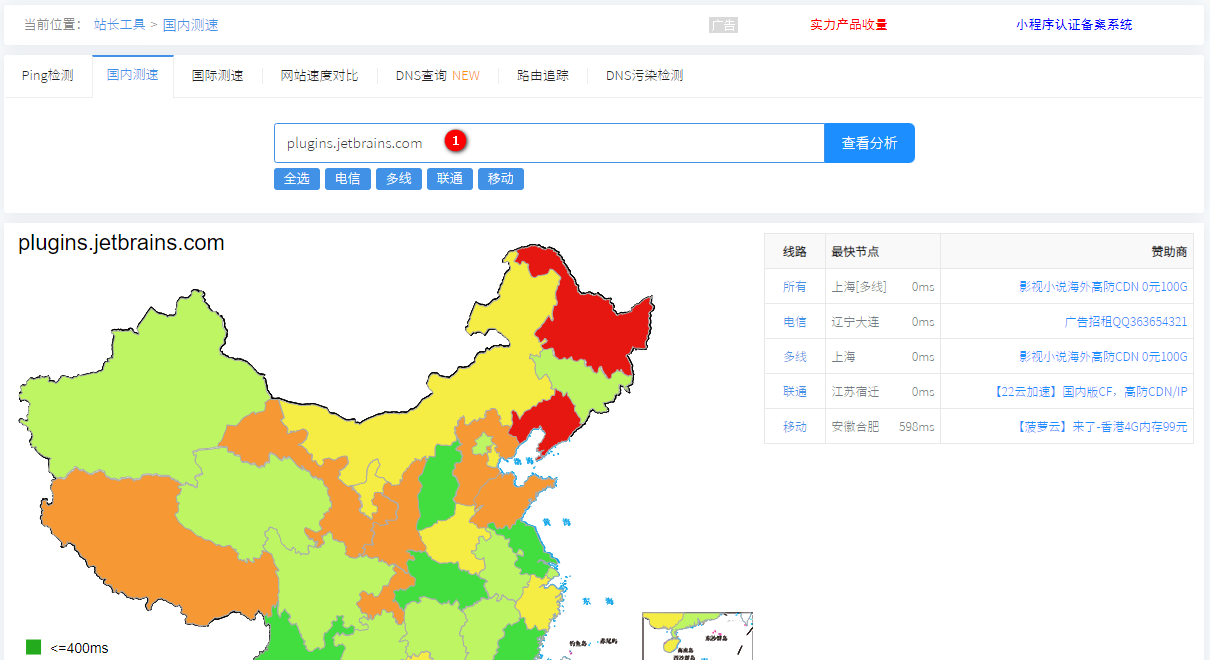Click the 所有 line link in table
The width and height of the screenshot is (1210, 660).
[x=795, y=287]
